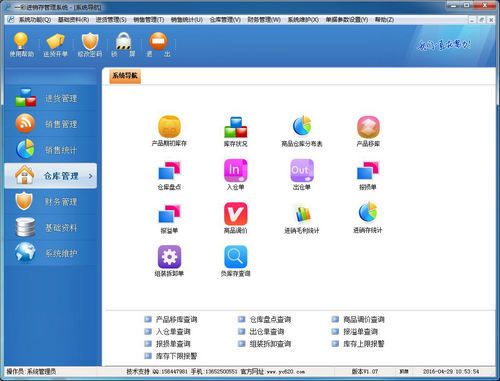This screenshot has height=381, width=500.
Task: Click the version V1.07 status bar text
Action: (365, 371)
